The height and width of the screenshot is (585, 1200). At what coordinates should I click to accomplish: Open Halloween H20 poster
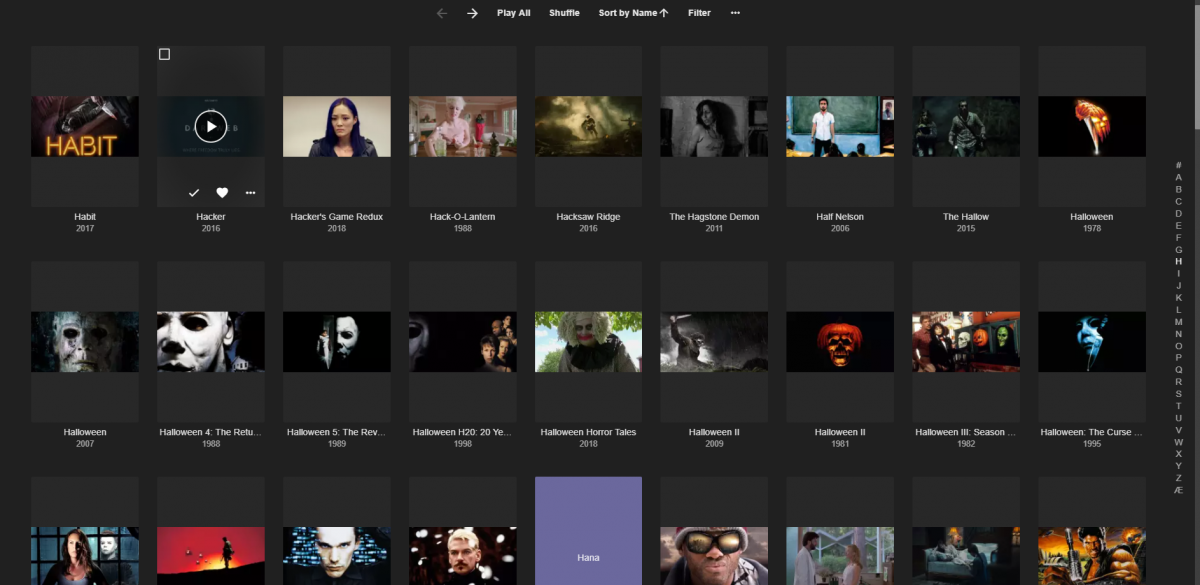click(463, 342)
